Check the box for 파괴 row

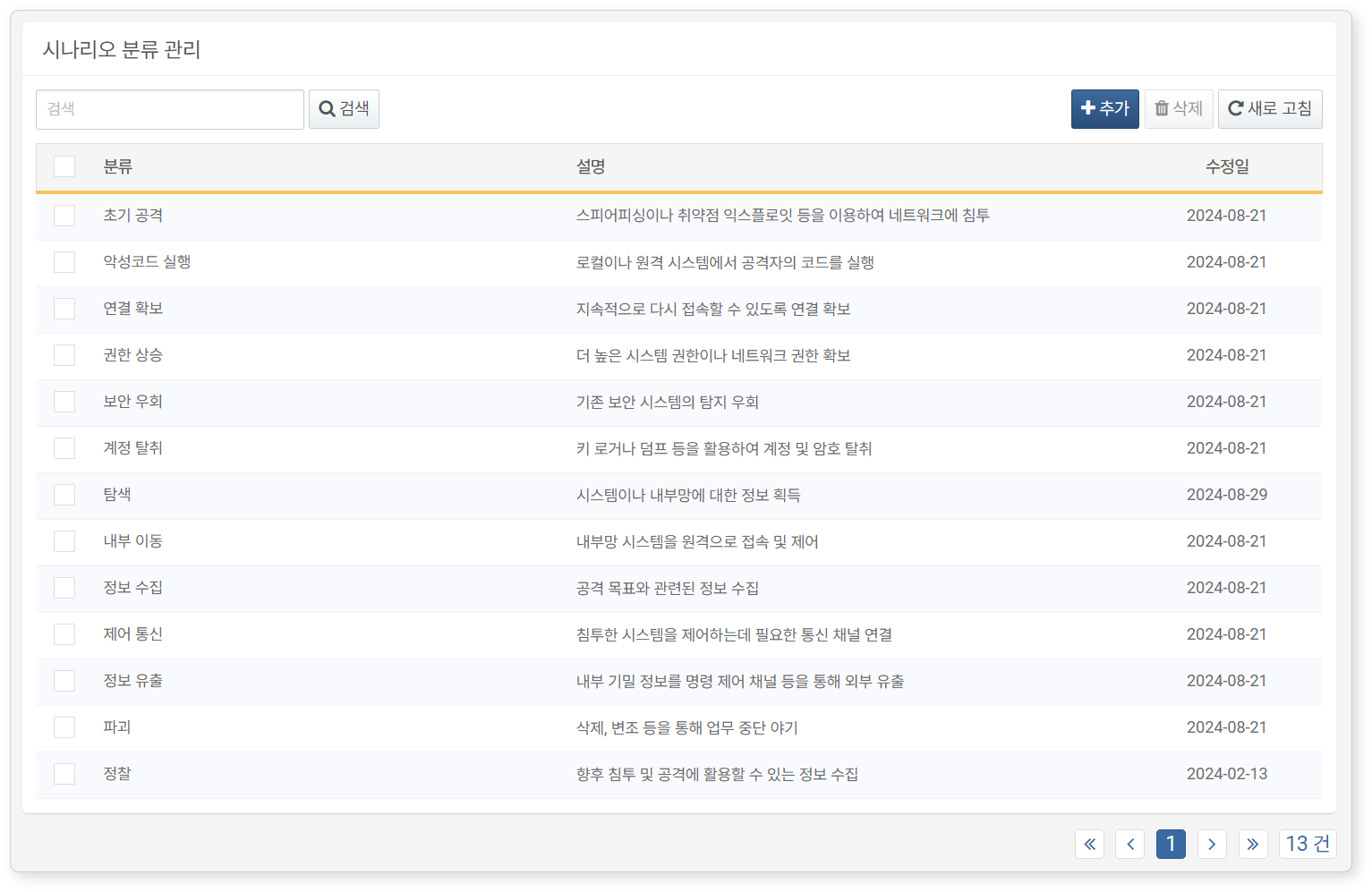click(x=64, y=727)
